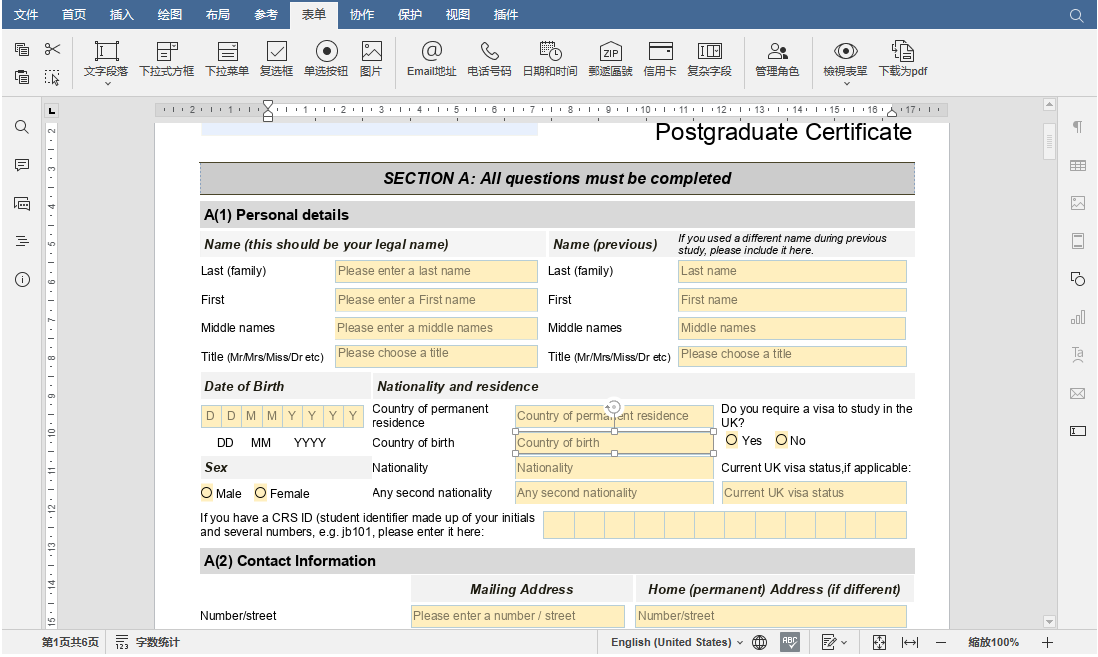Open the 文件 file menu

(26, 15)
